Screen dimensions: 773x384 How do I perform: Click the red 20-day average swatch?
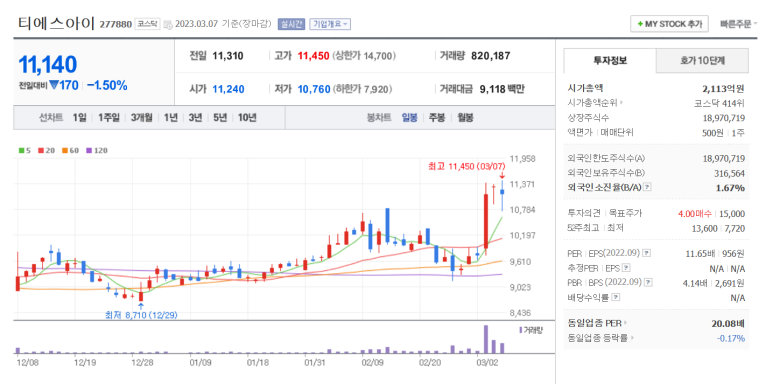click(40, 151)
